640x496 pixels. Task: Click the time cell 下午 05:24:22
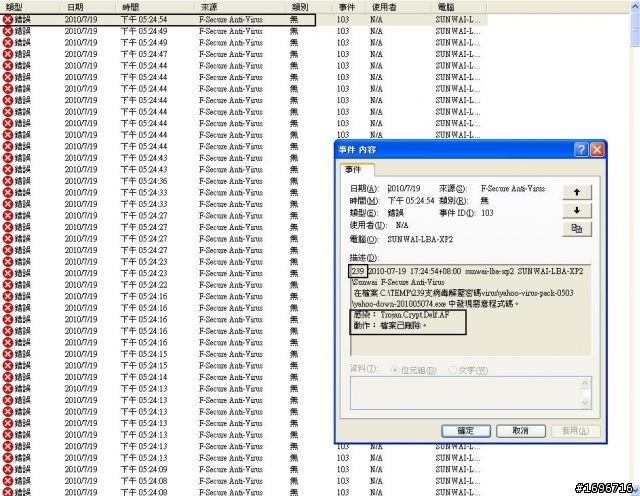coord(144,285)
